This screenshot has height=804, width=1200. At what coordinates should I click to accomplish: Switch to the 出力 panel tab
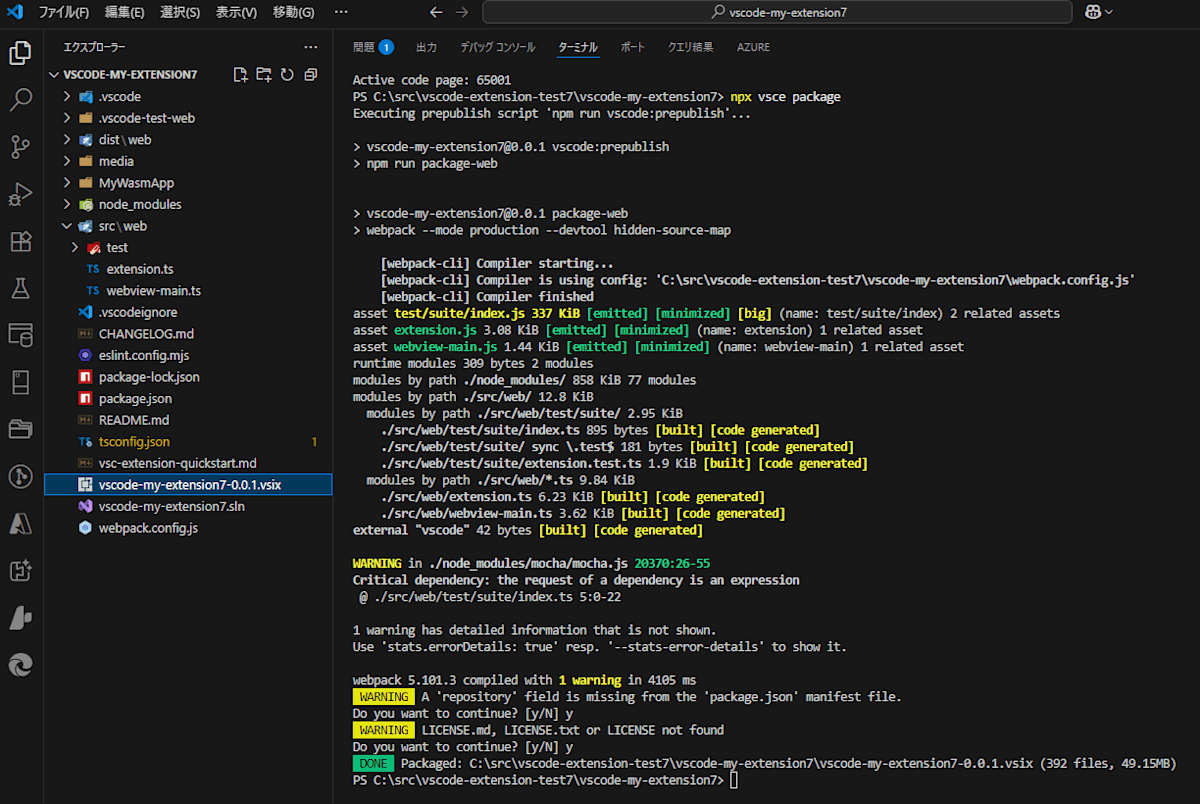[x=426, y=47]
